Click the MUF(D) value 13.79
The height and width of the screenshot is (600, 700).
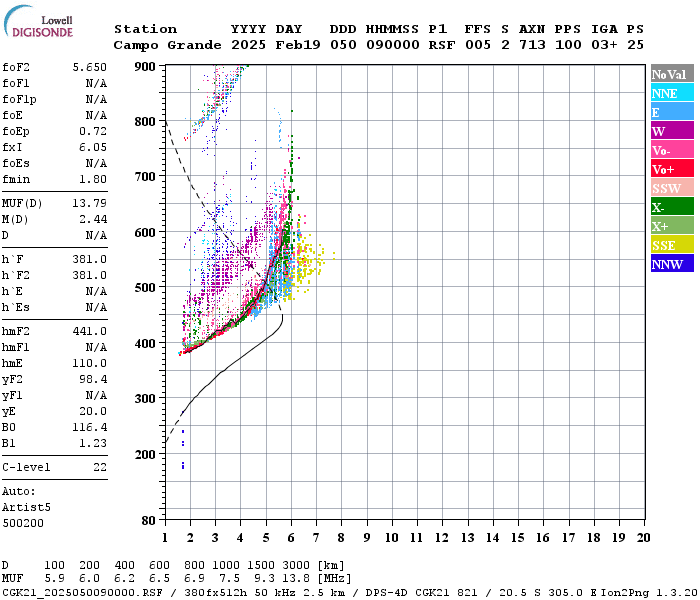90,204
